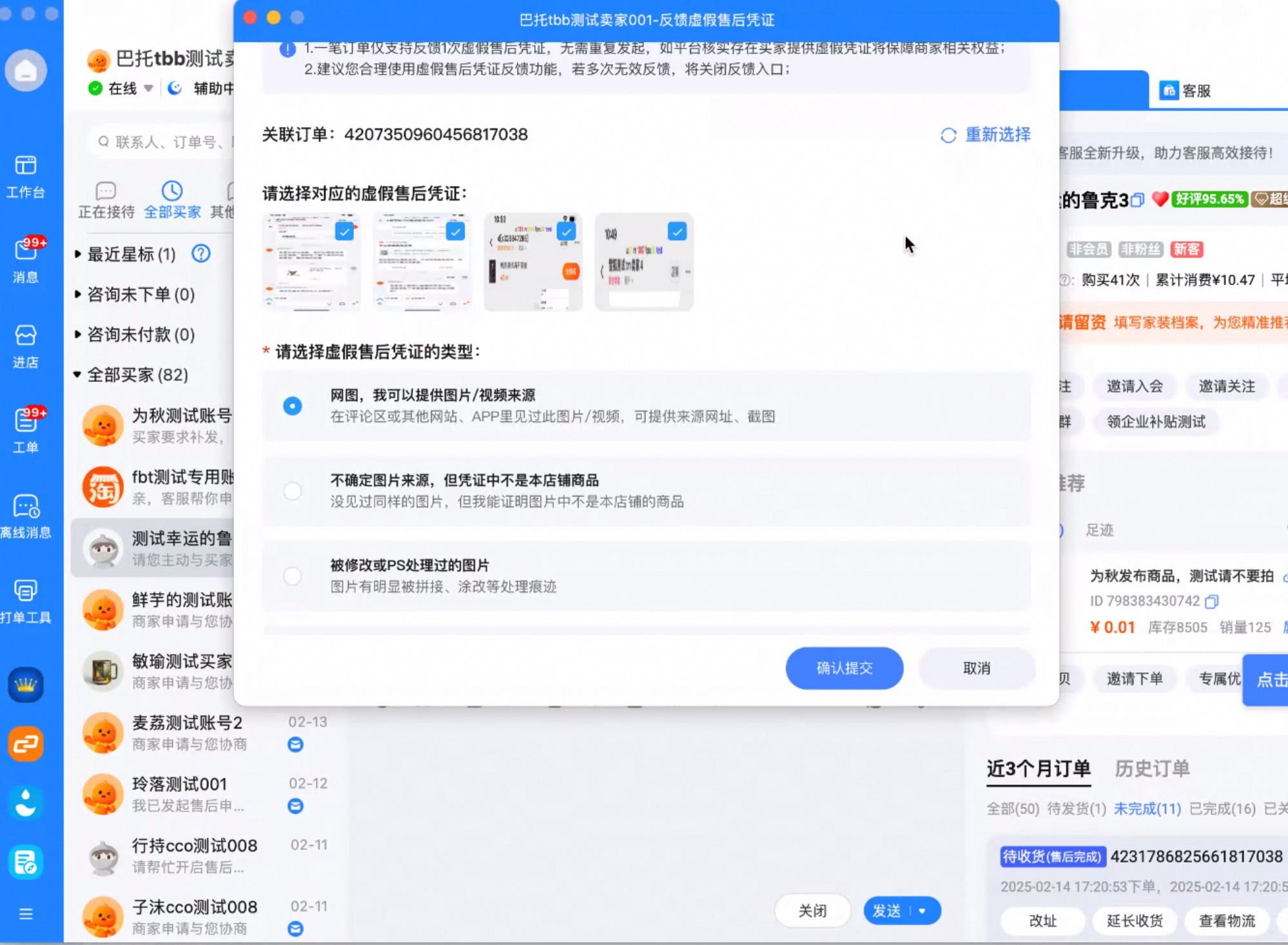Viewport: 1288px width, 945px height.
Task: Click the 邀请入会 button
Action: tap(1135, 386)
